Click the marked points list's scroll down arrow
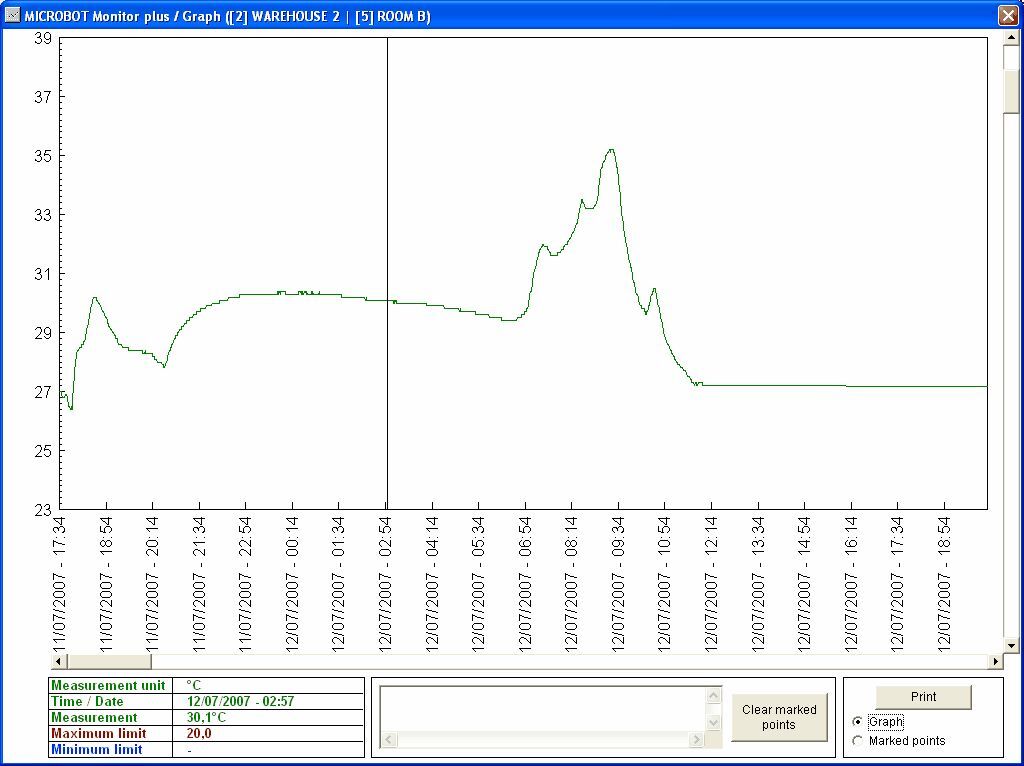Image resolution: width=1024 pixels, height=766 pixels. (x=713, y=722)
